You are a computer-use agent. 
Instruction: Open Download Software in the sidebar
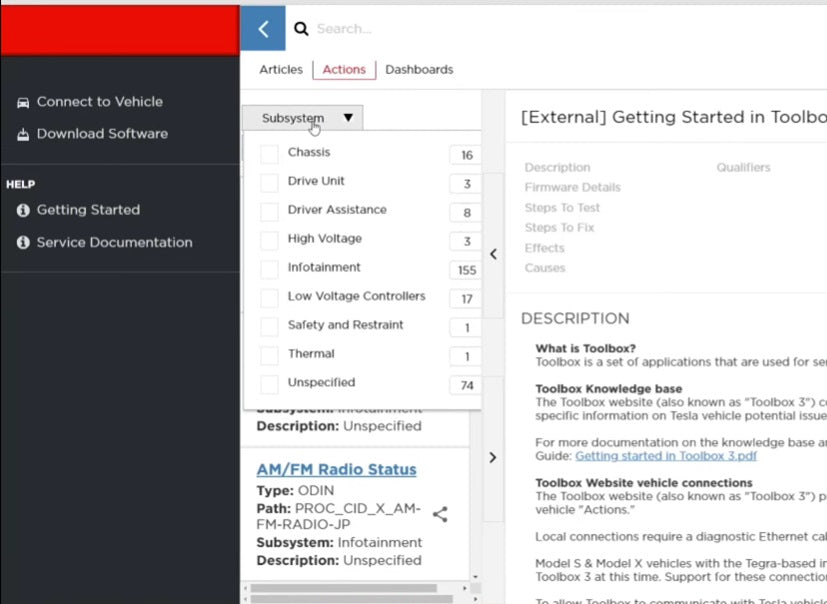pos(102,134)
